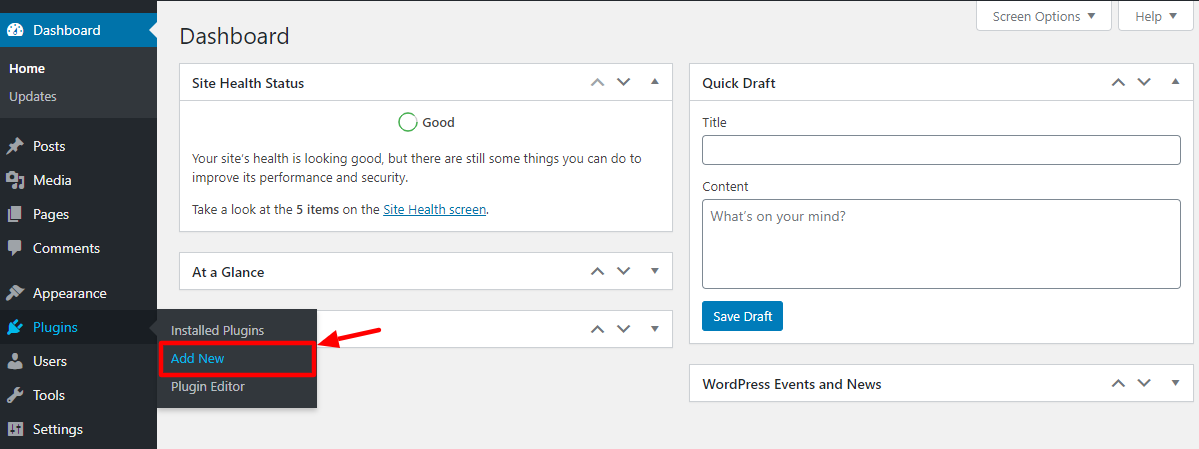1199x449 pixels.
Task: Open Installed Plugins from the submenu
Action: (x=217, y=330)
